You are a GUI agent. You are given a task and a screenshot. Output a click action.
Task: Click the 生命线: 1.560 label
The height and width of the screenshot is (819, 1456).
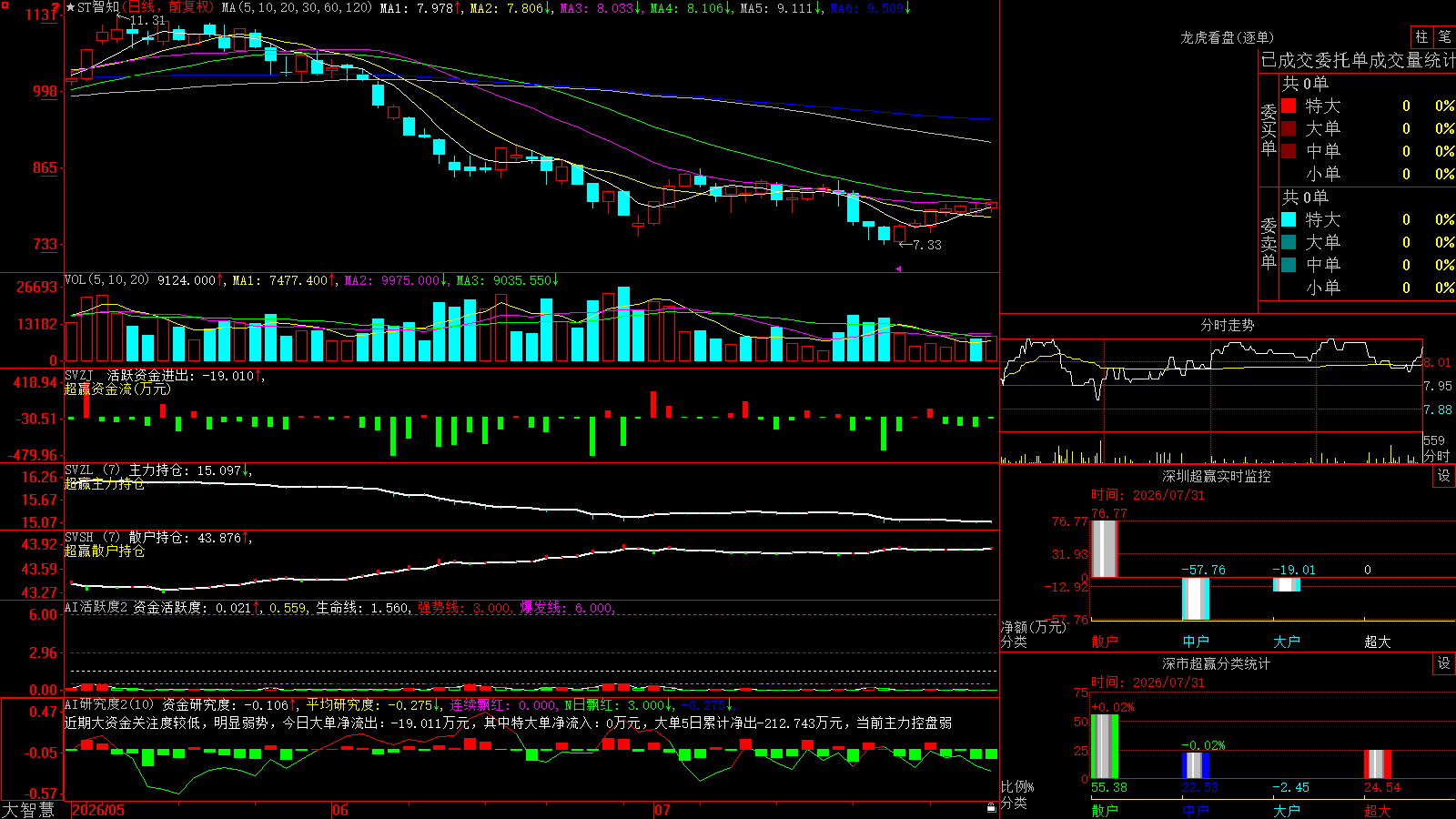362,608
